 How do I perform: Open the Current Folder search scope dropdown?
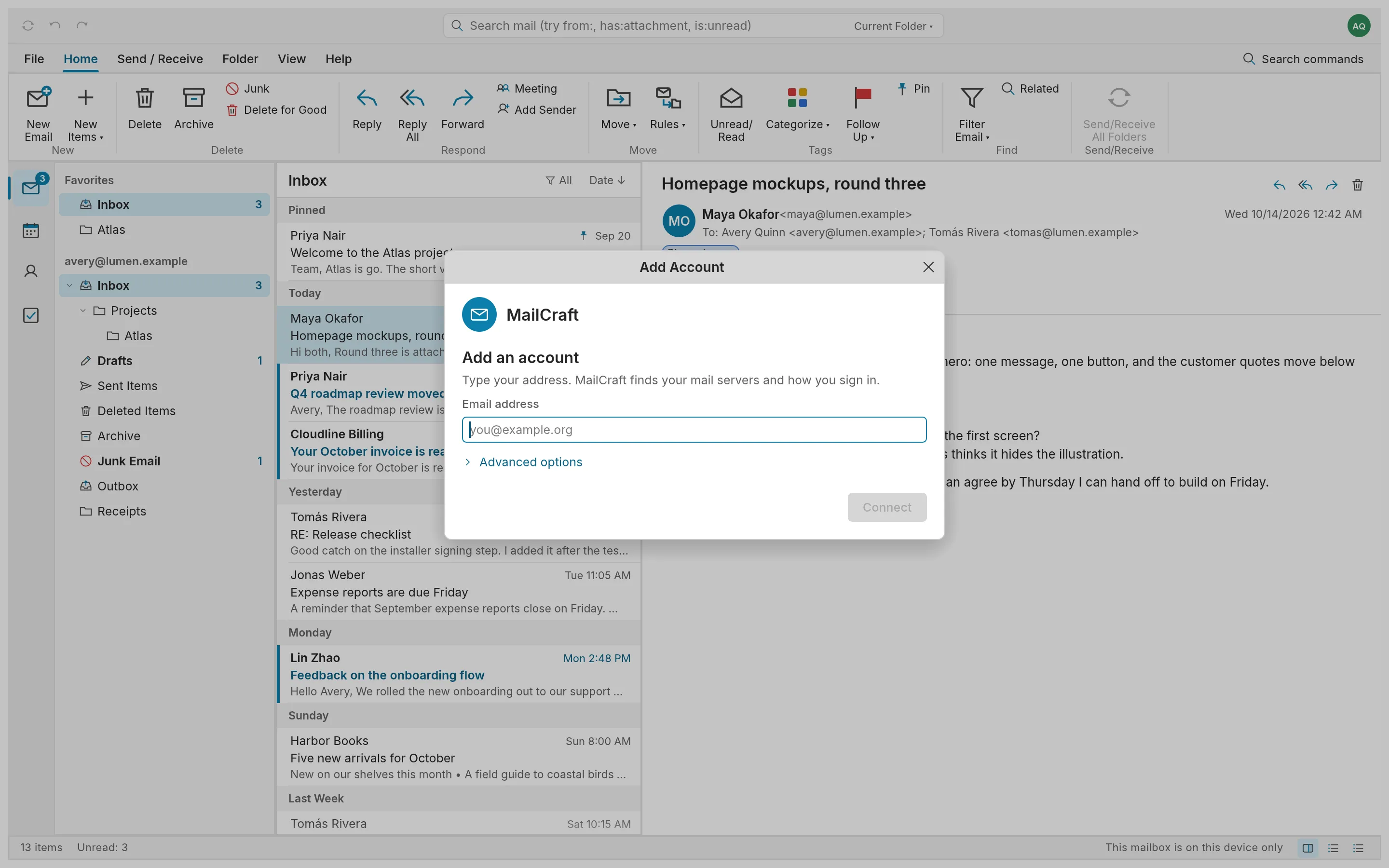(x=893, y=26)
